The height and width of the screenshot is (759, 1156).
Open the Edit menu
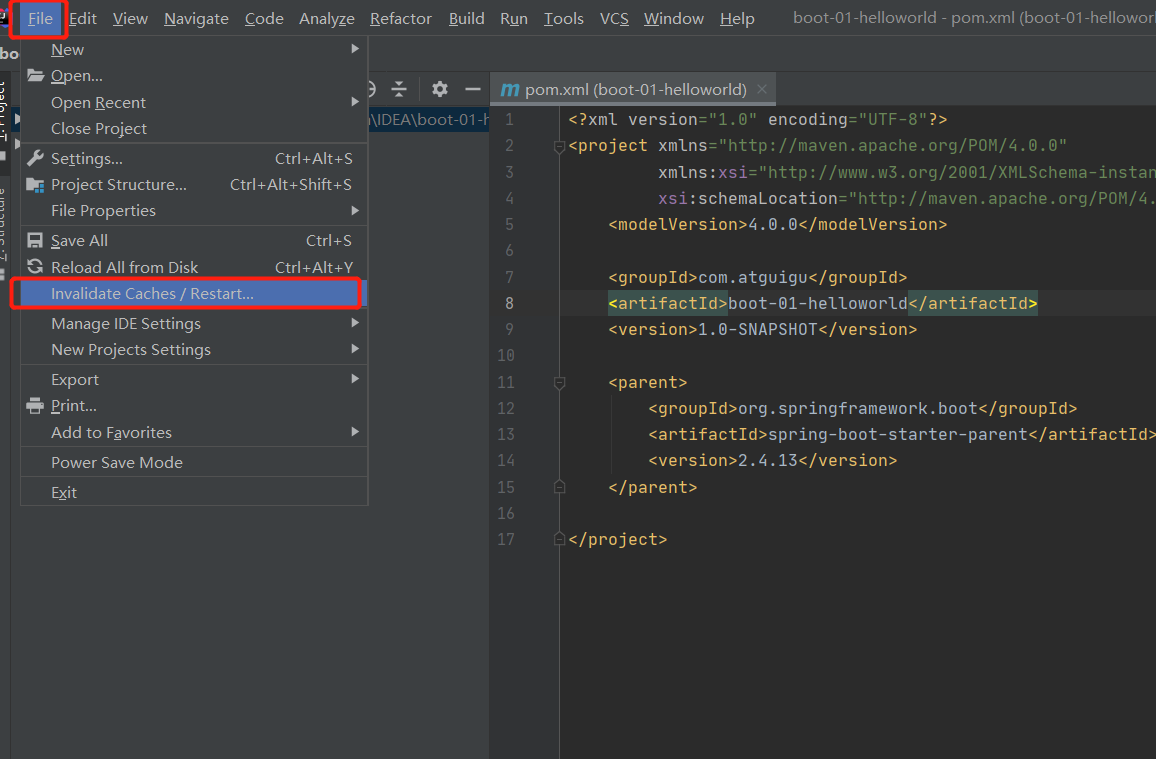83,18
